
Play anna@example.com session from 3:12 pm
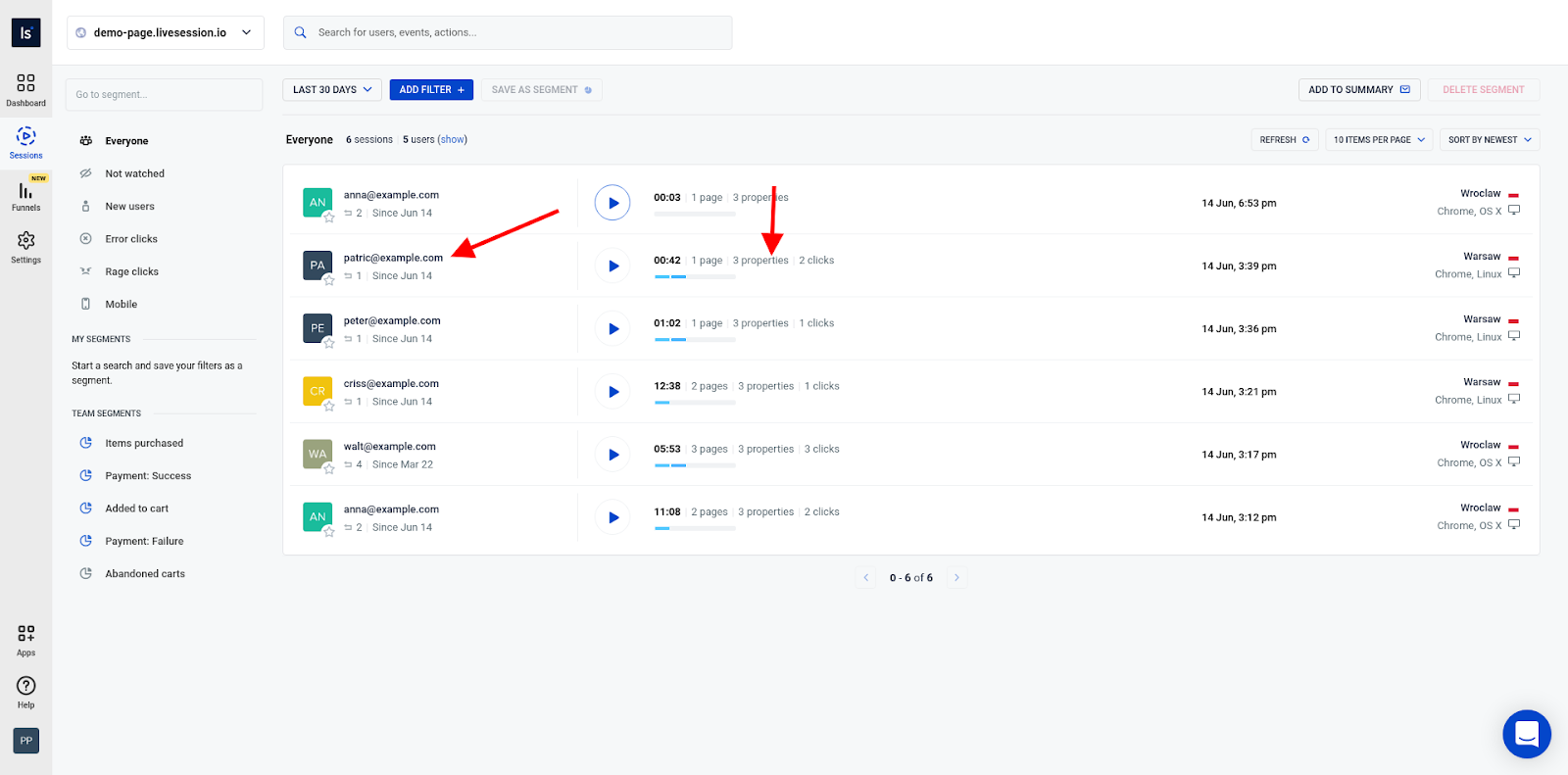(x=612, y=517)
